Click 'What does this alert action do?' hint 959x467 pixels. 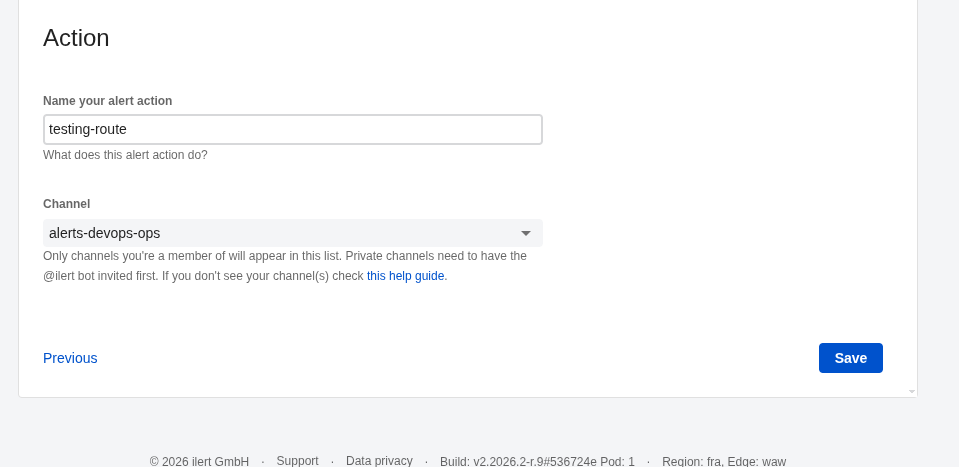coord(125,155)
